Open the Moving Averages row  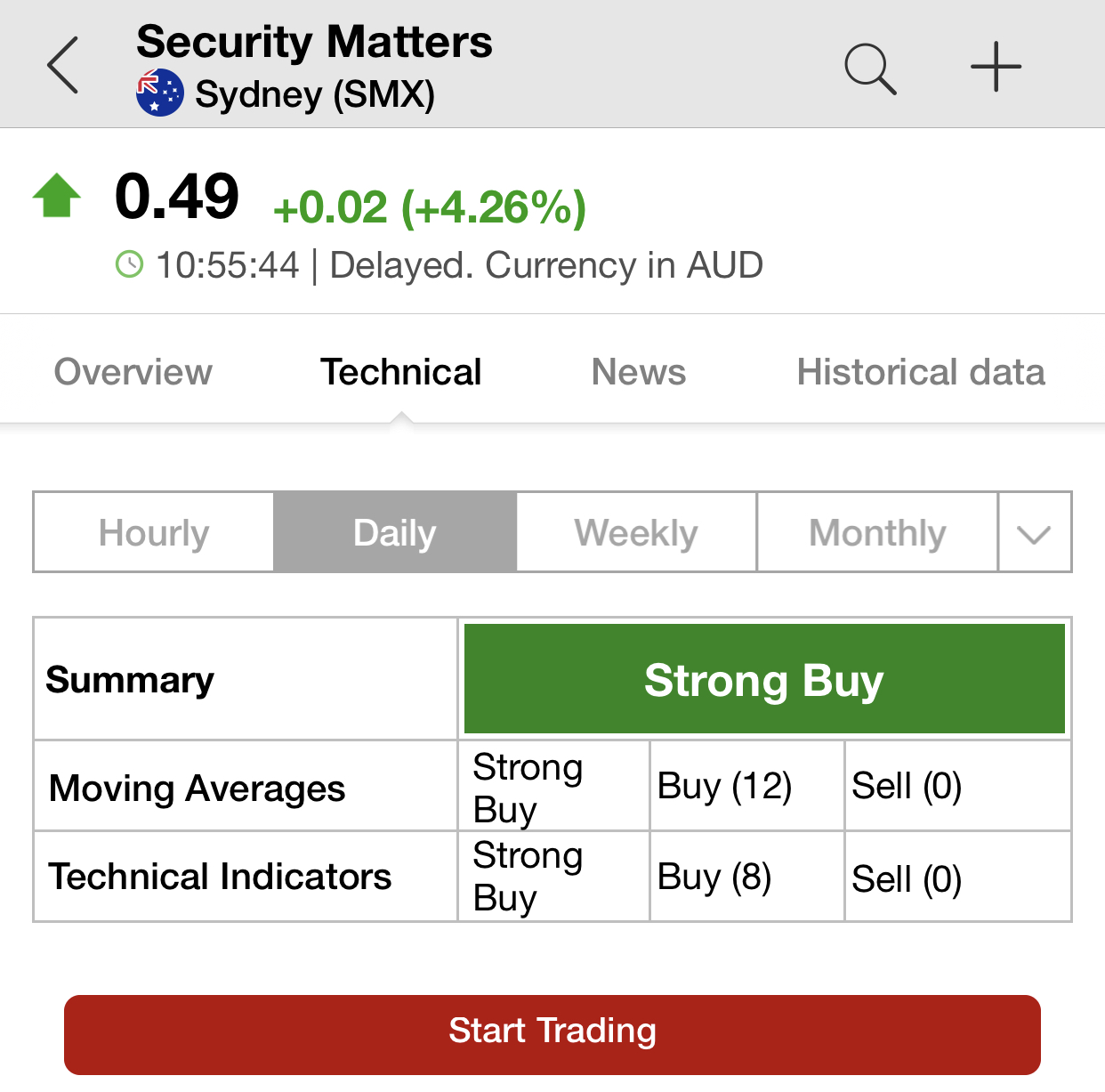click(x=552, y=787)
